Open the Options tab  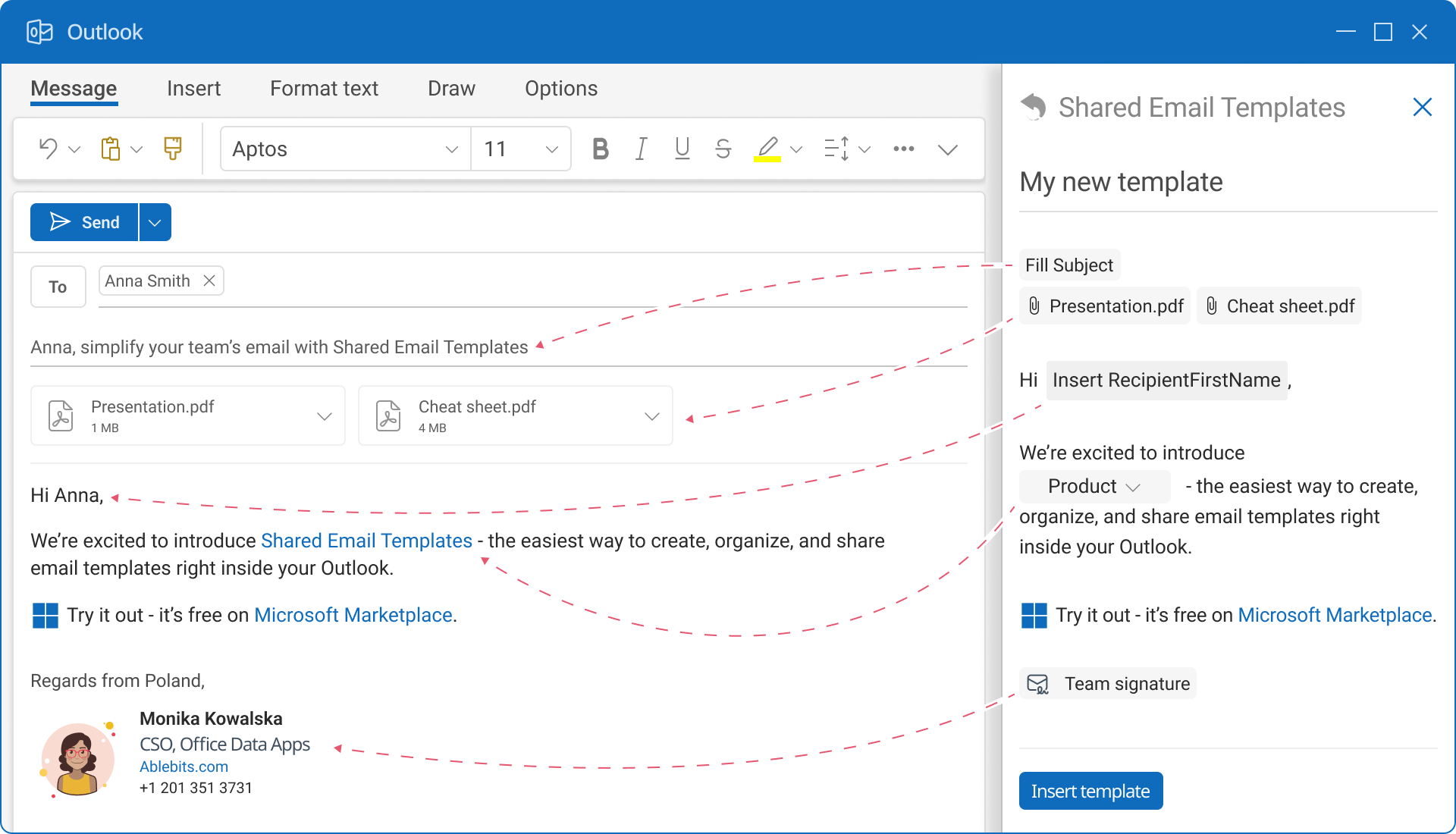coord(561,89)
